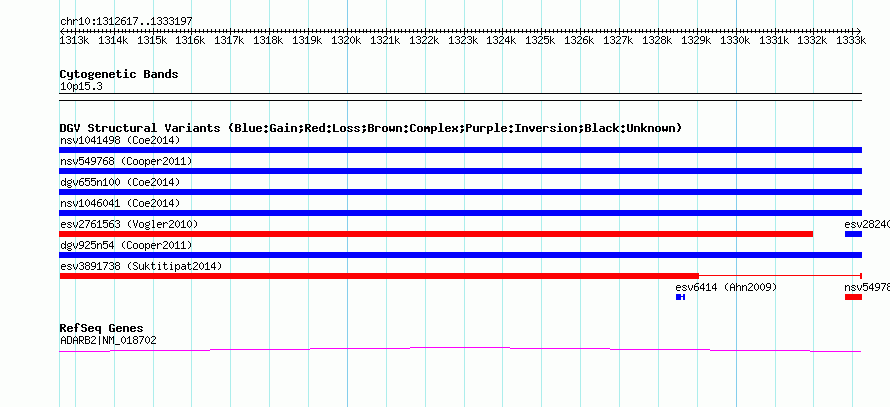Click the 1331k ruler tick label
Viewport: 890px width, 407px height.
(773, 40)
